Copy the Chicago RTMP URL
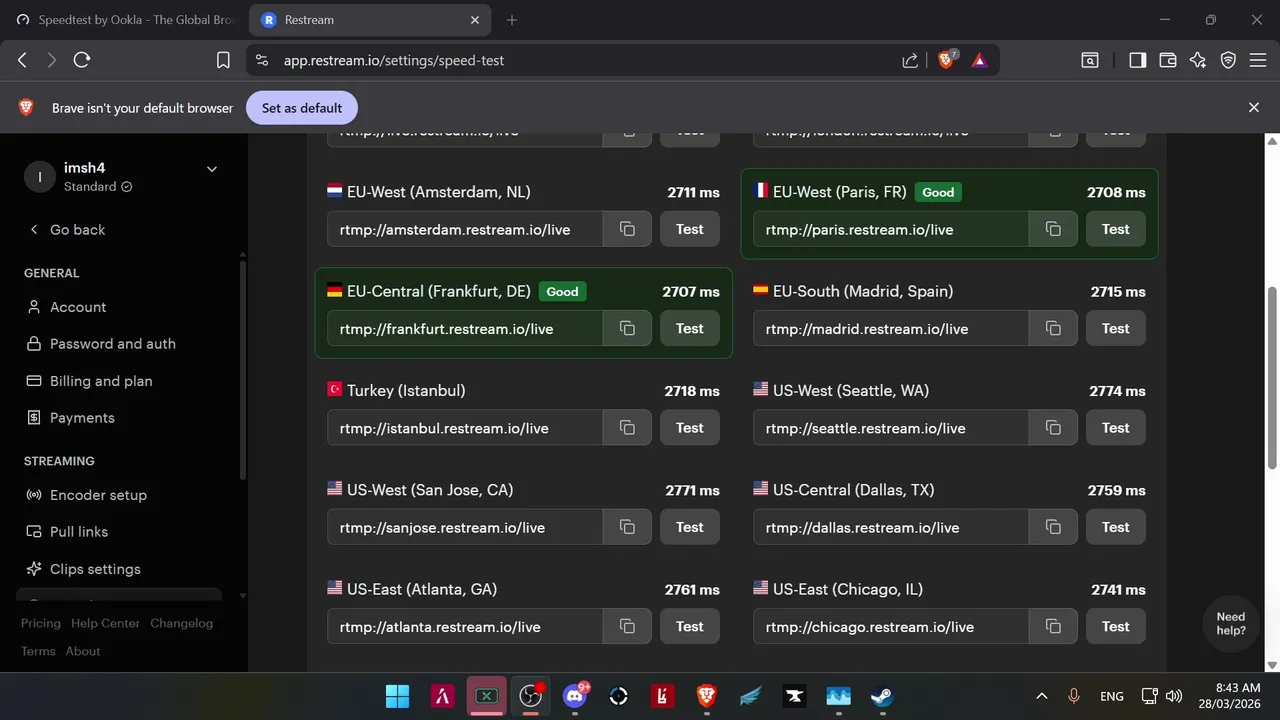The image size is (1280, 720). [x=1053, y=626]
